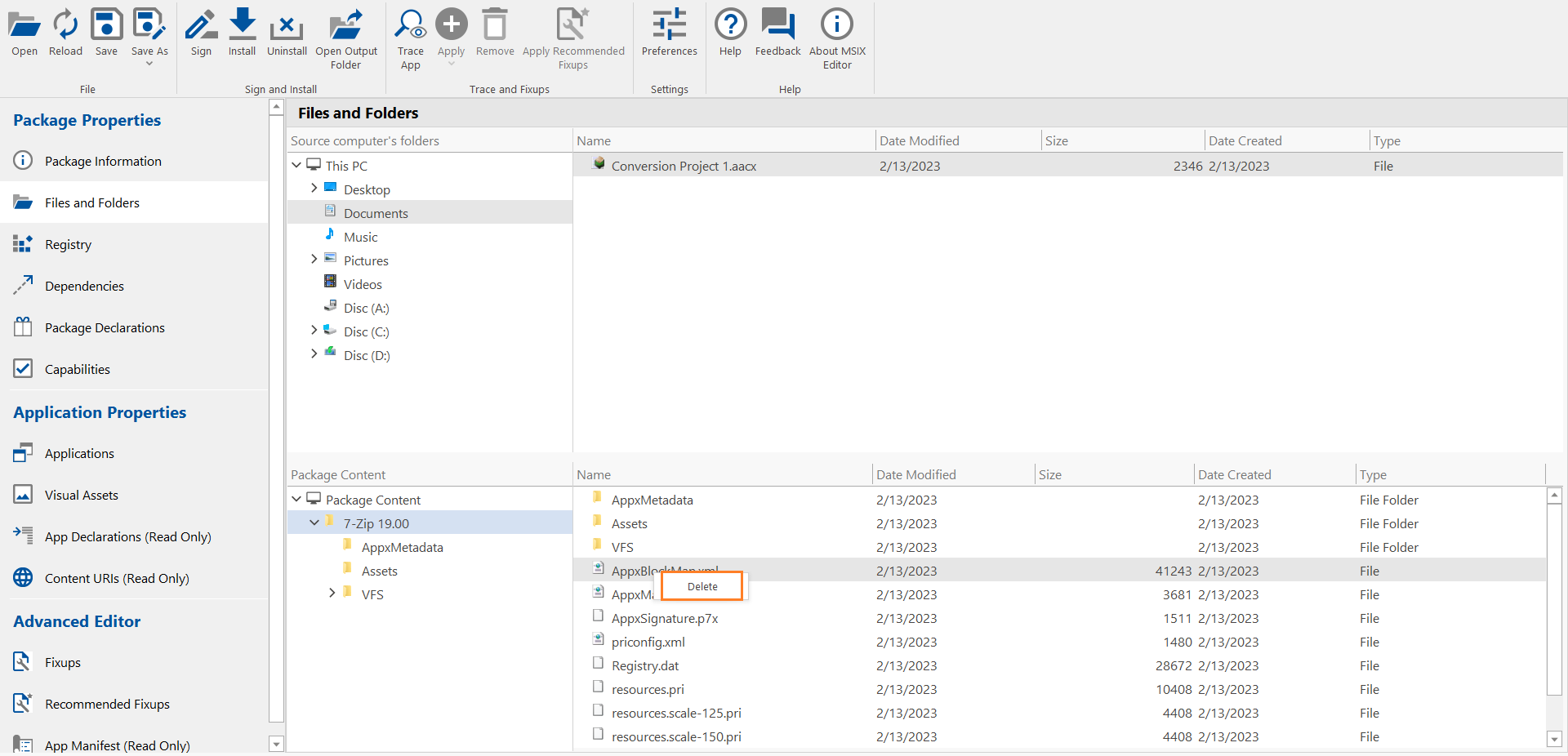
Task: Go to Package Information page
Action: (103, 162)
